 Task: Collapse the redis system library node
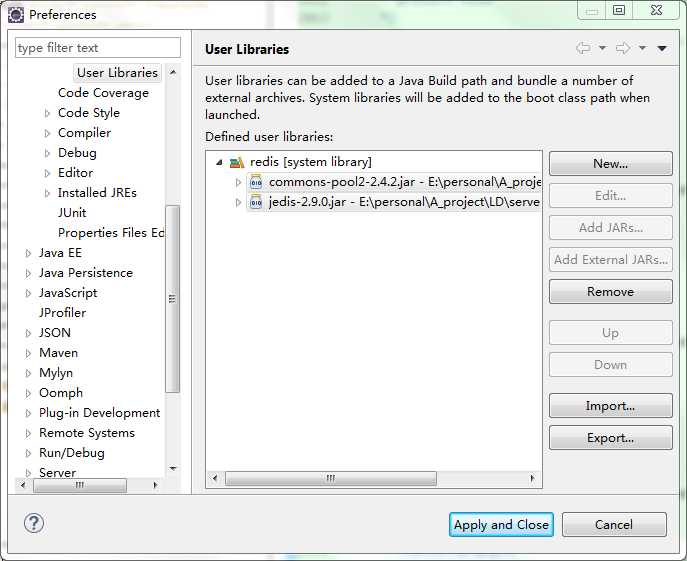point(220,163)
